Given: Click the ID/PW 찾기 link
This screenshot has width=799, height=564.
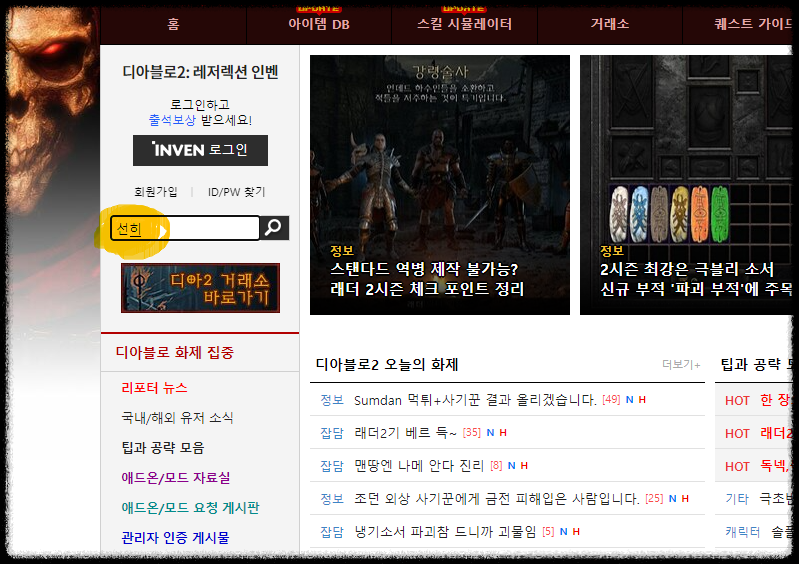Looking at the screenshot, I should pos(236,192).
